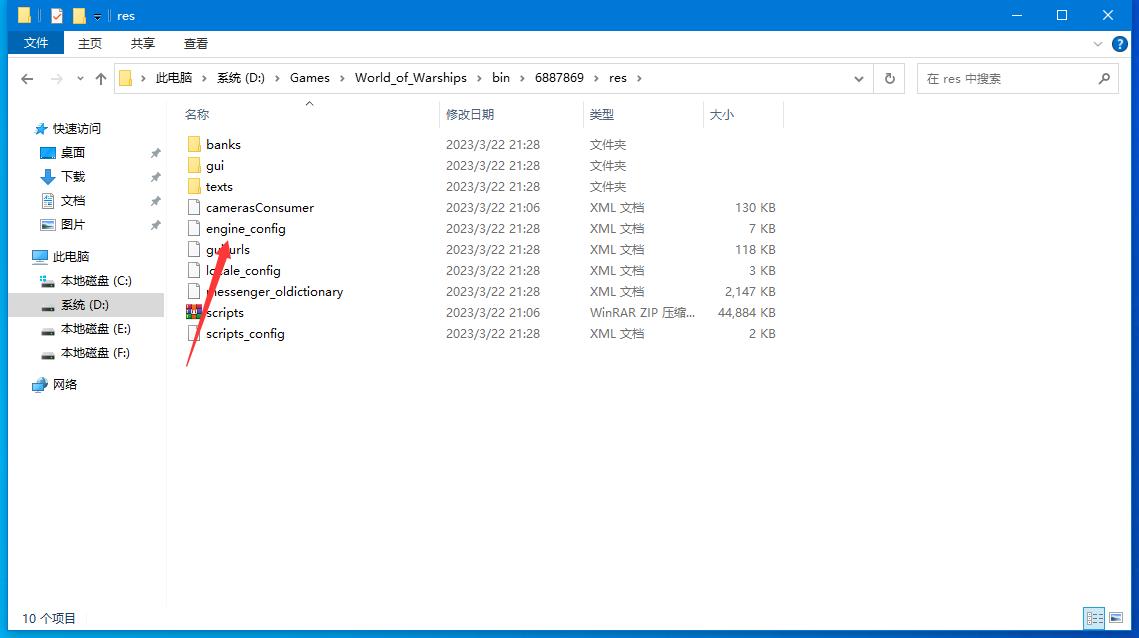Select the engine_config file icon
Screen dimensions: 1139x638
[x=194, y=228]
